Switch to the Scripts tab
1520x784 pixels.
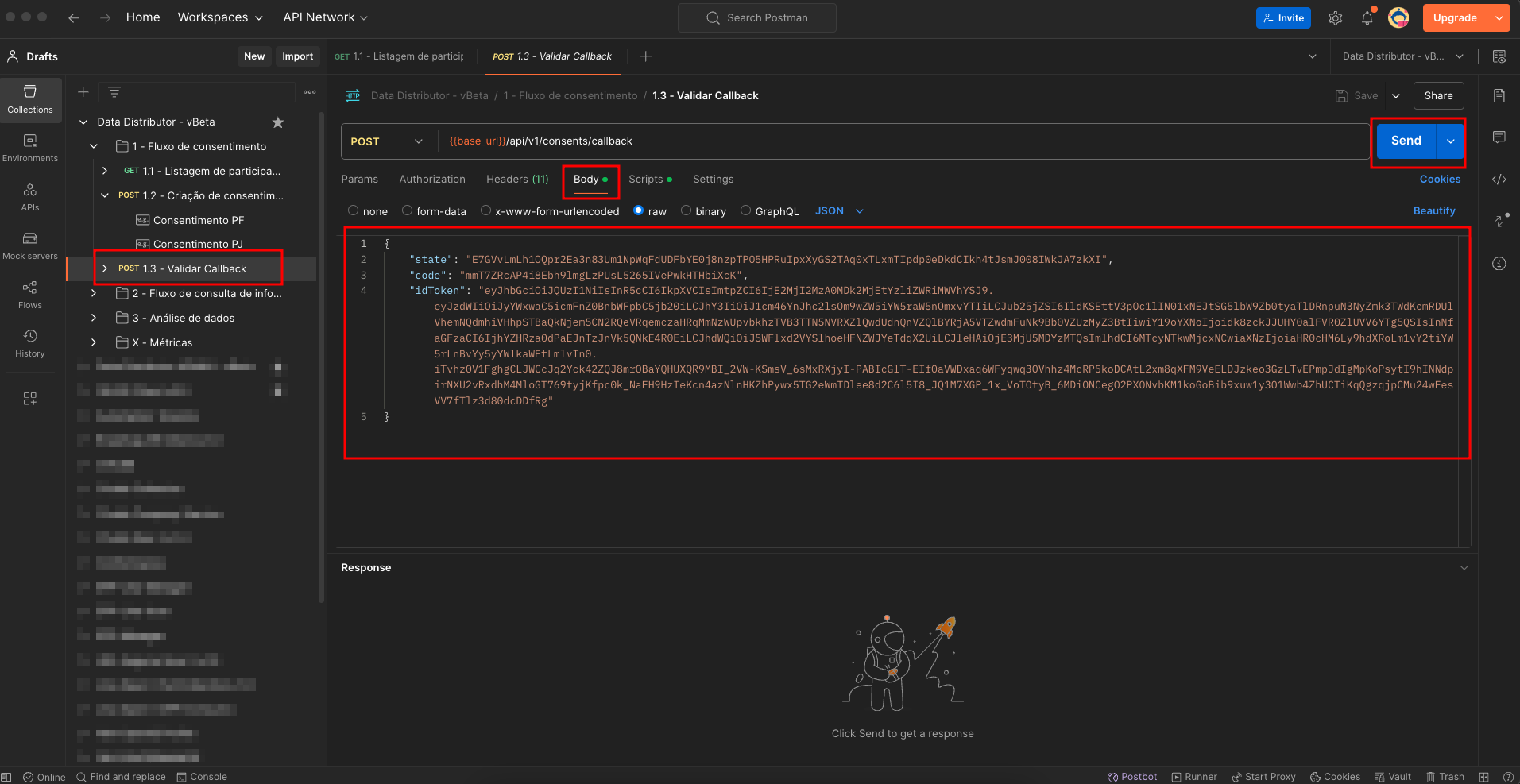(650, 180)
